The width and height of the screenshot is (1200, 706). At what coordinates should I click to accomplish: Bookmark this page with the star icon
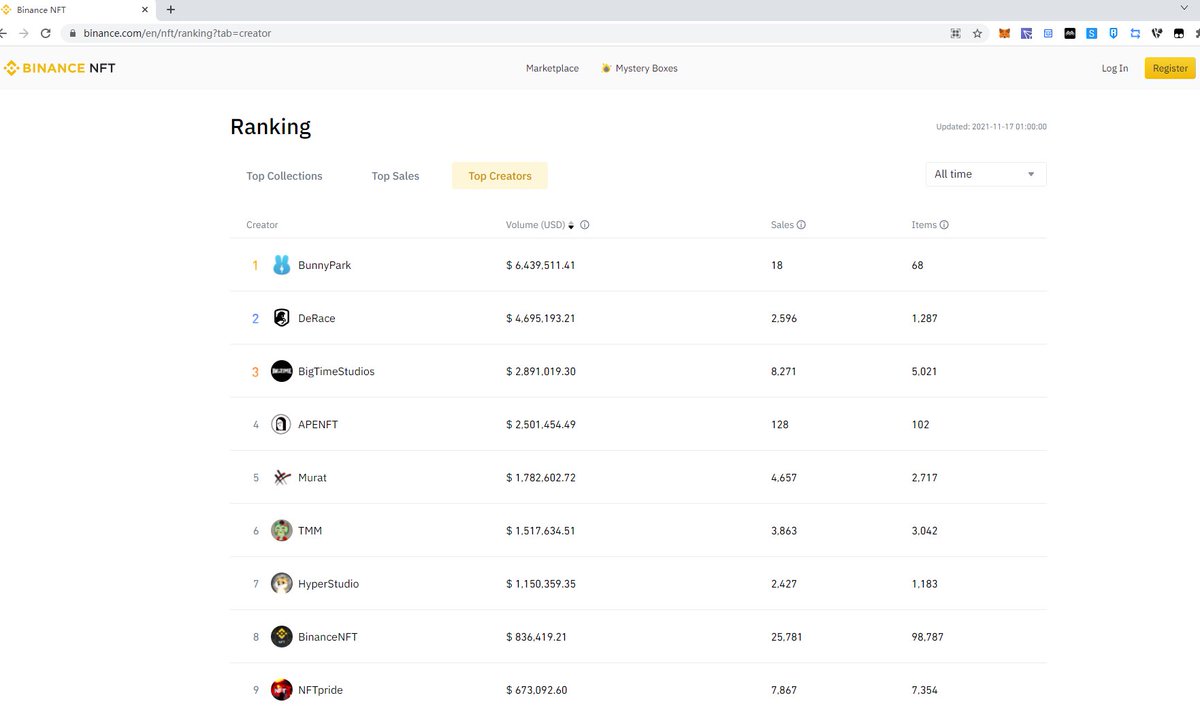(x=977, y=33)
